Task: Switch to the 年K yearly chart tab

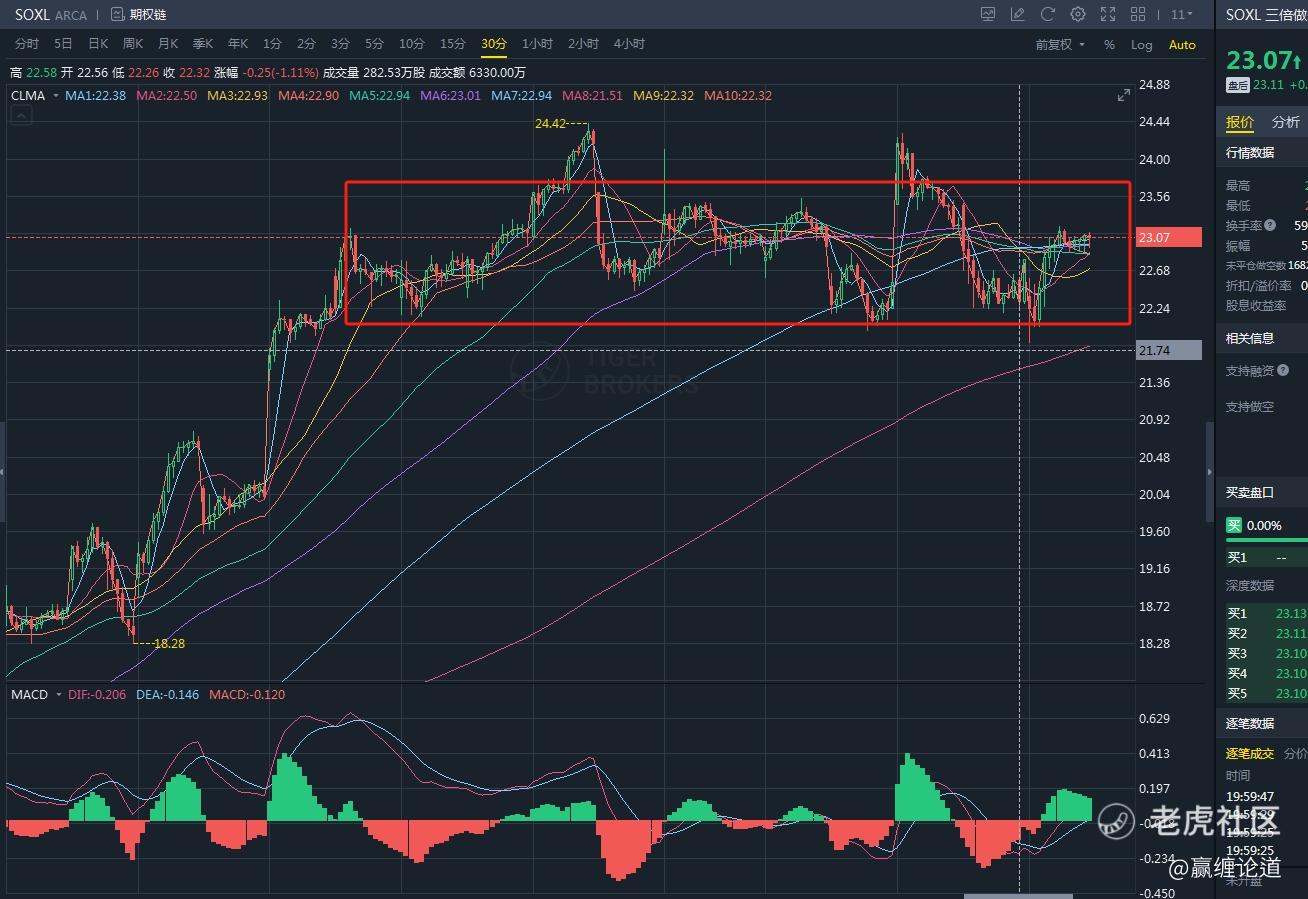Action: (238, 44)
